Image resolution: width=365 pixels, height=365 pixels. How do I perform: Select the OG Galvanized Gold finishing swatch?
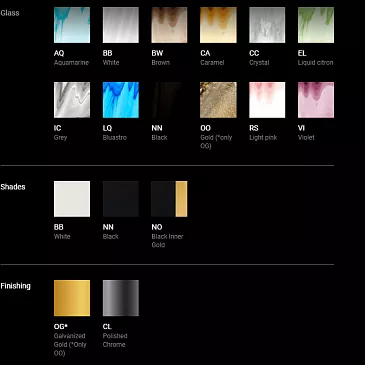click(72, 298)
